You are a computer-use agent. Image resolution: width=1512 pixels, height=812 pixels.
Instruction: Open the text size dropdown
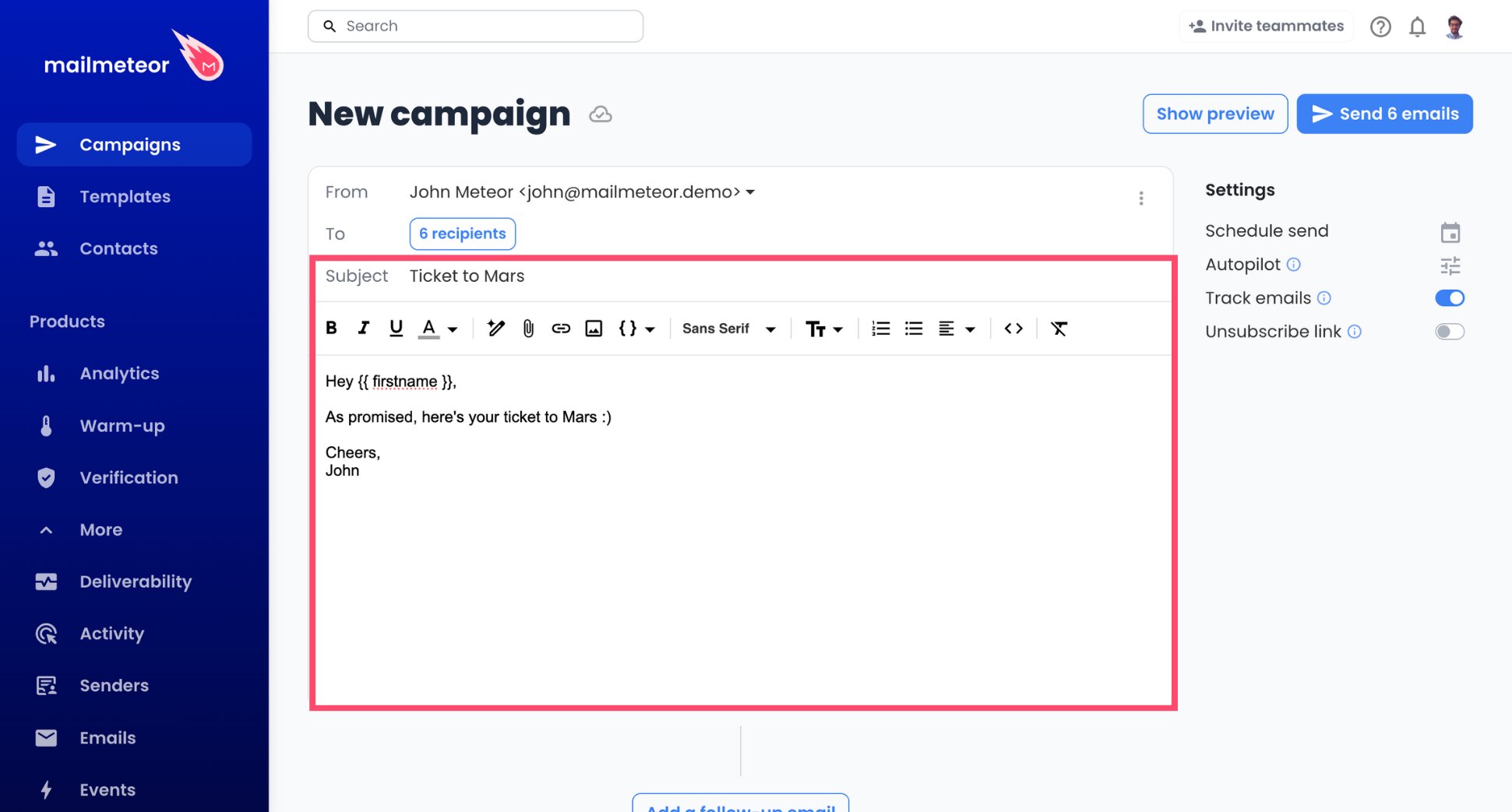click(x=823, y=329)
